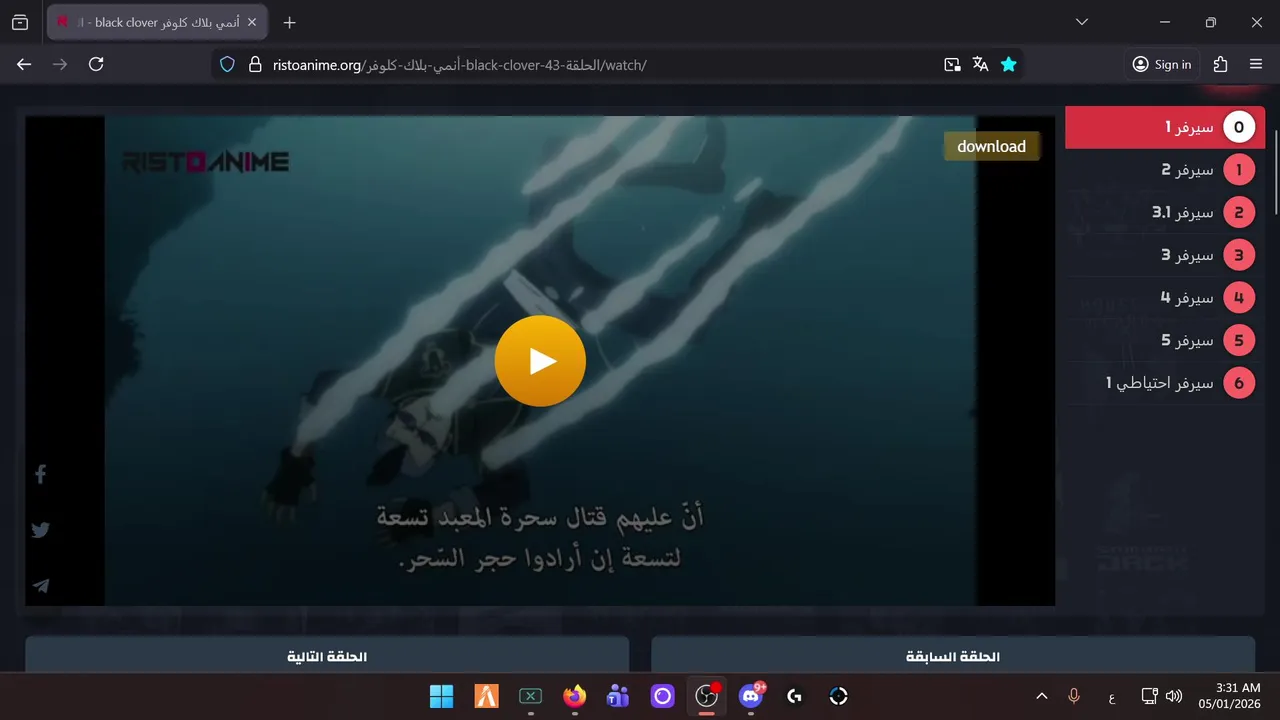Select server سيرفر 1
Image resolution: width=1280 pixels, height=720 pixels.
[1165, 128]
